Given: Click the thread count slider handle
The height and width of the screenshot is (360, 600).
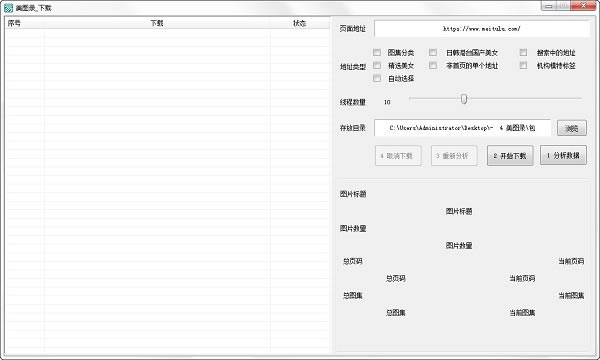Looking at the screenshot, I should (x=464, y=99).
